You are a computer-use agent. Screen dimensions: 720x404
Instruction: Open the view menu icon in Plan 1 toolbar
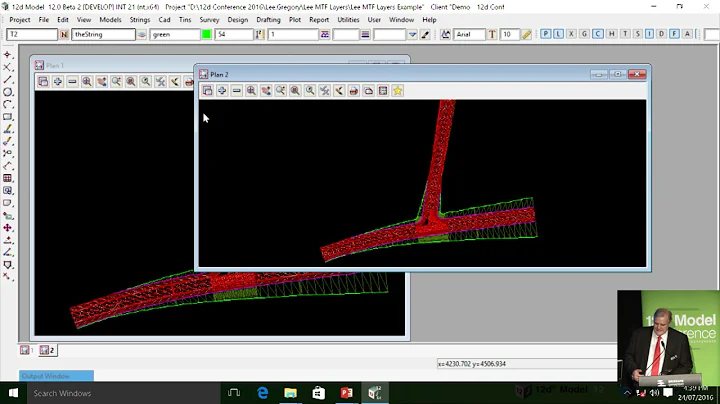[43, 82]
